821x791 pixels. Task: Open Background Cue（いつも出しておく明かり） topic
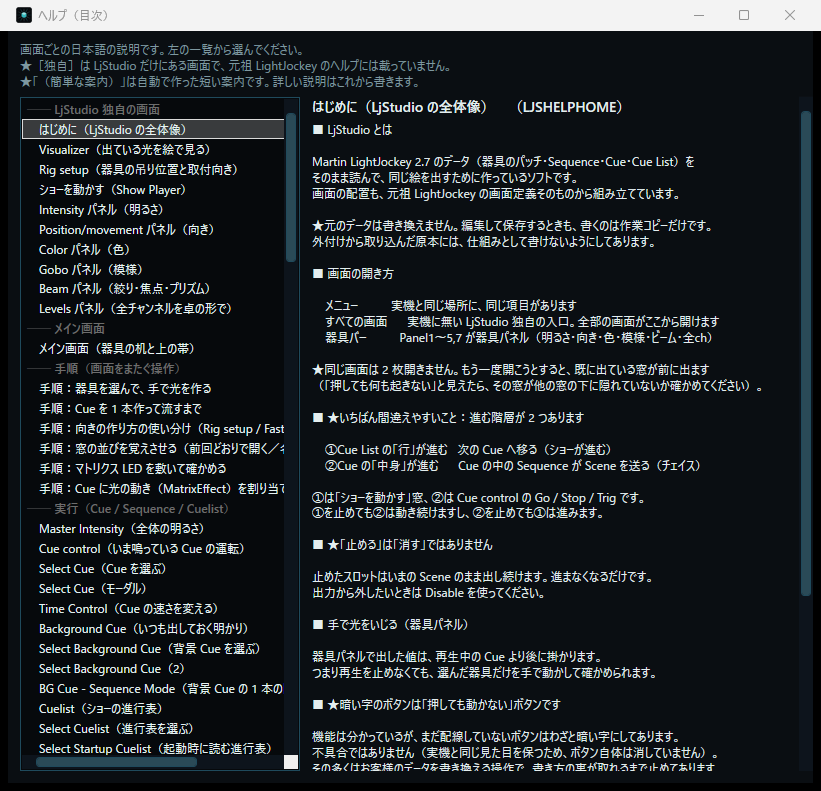coord(153,629)
